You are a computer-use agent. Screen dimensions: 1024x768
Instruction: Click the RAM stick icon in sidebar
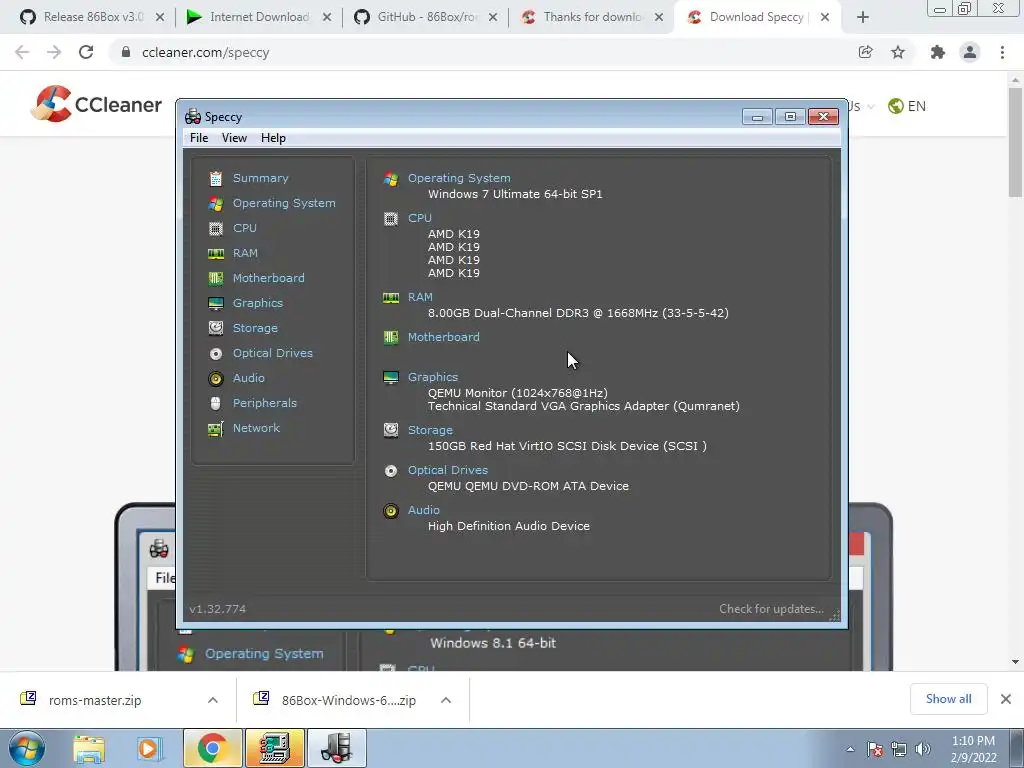click(216, 254)
